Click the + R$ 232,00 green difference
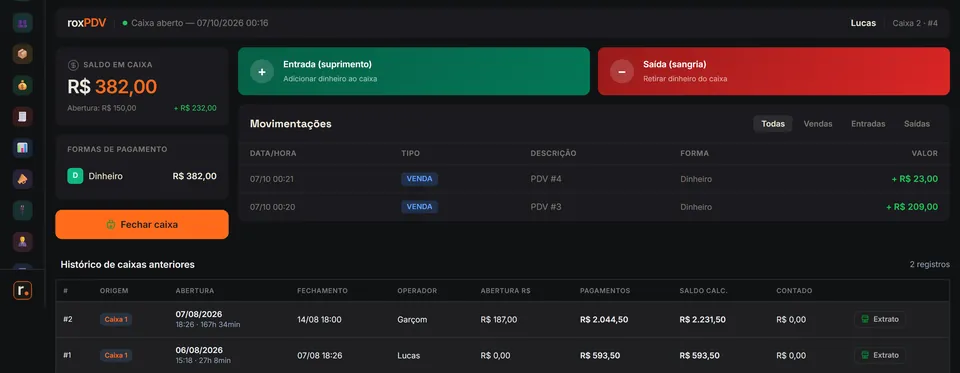 195,108
